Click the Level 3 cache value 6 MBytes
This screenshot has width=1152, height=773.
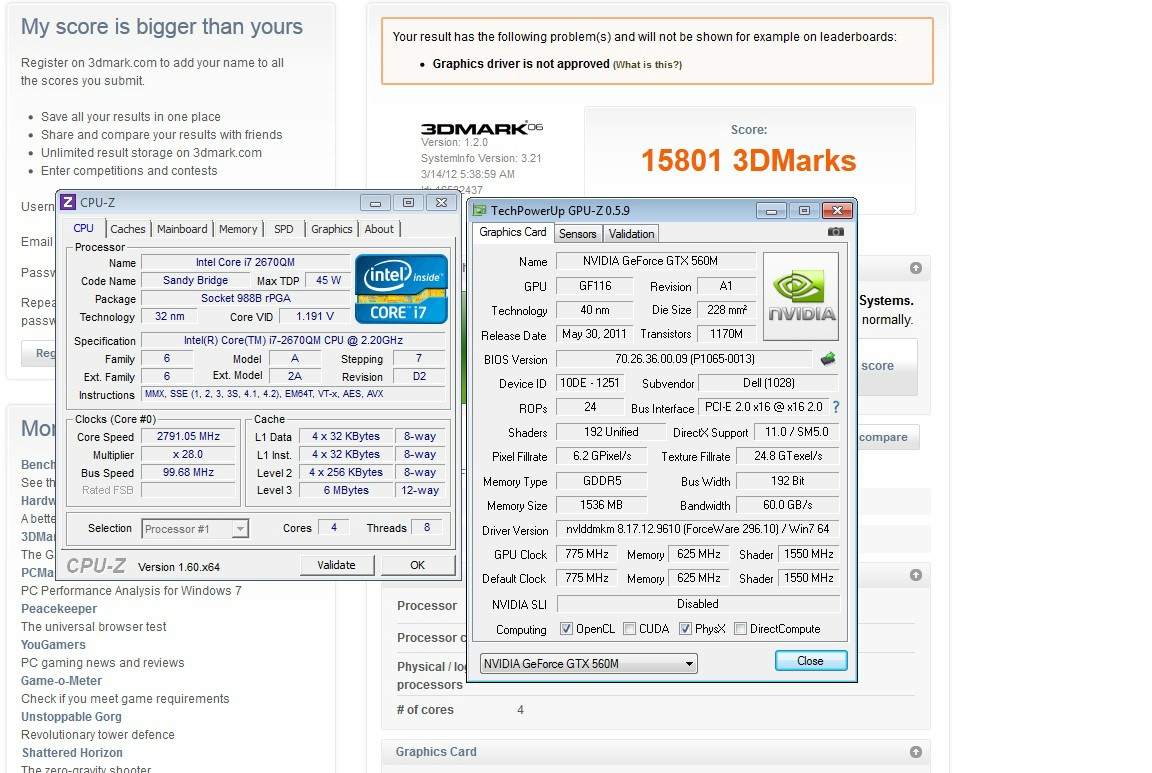pos(346,490)
